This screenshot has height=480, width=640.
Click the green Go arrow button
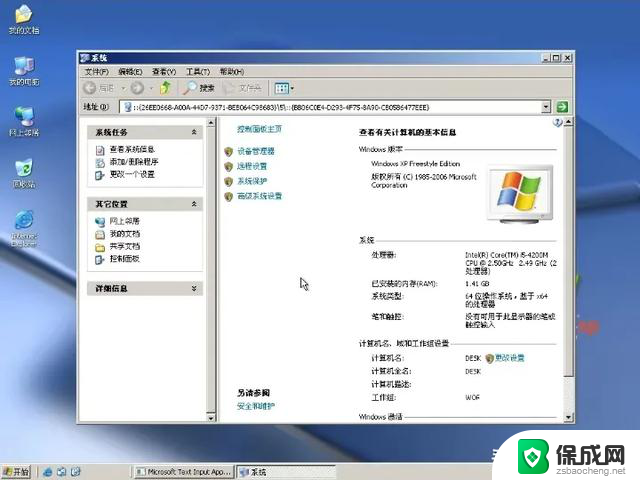coord(562,107)
